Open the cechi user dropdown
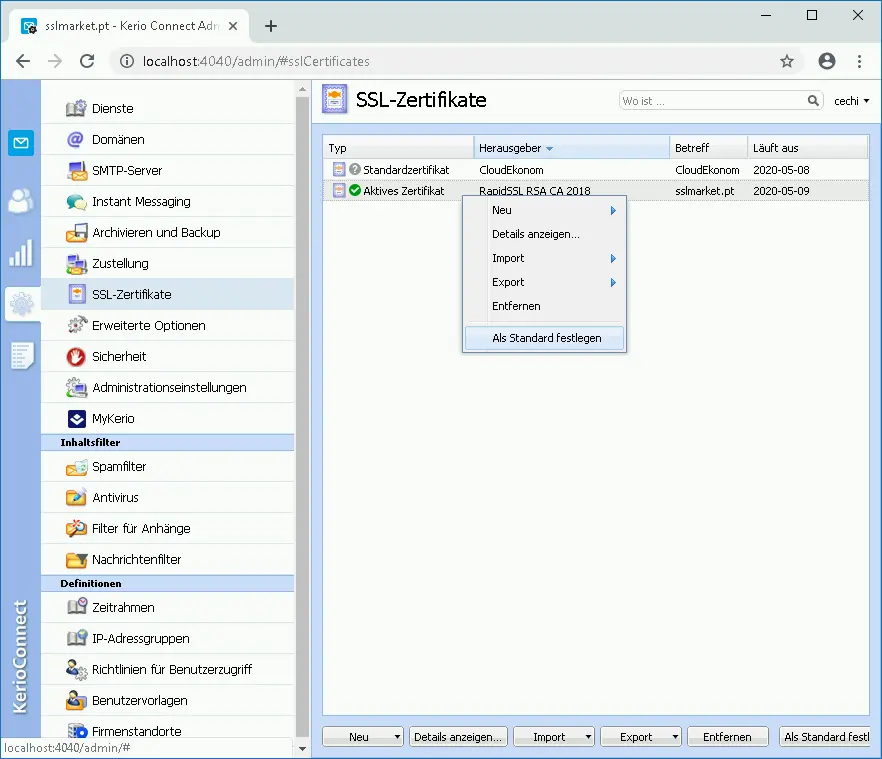Screen dimensions: 882x759 tap(851, 101)
